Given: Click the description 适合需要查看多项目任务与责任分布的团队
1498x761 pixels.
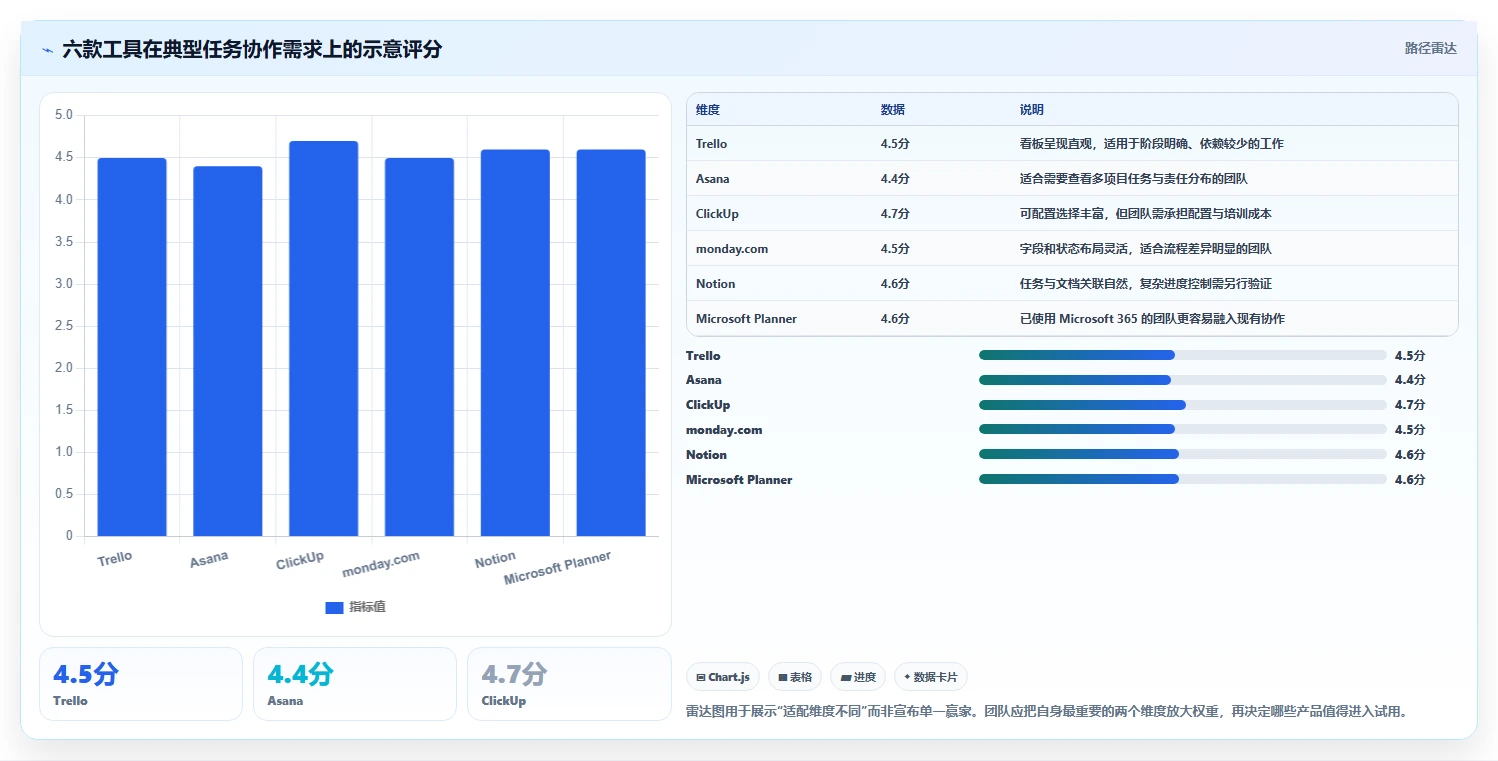Looking at the screenshot, I should coord(1134,179).
